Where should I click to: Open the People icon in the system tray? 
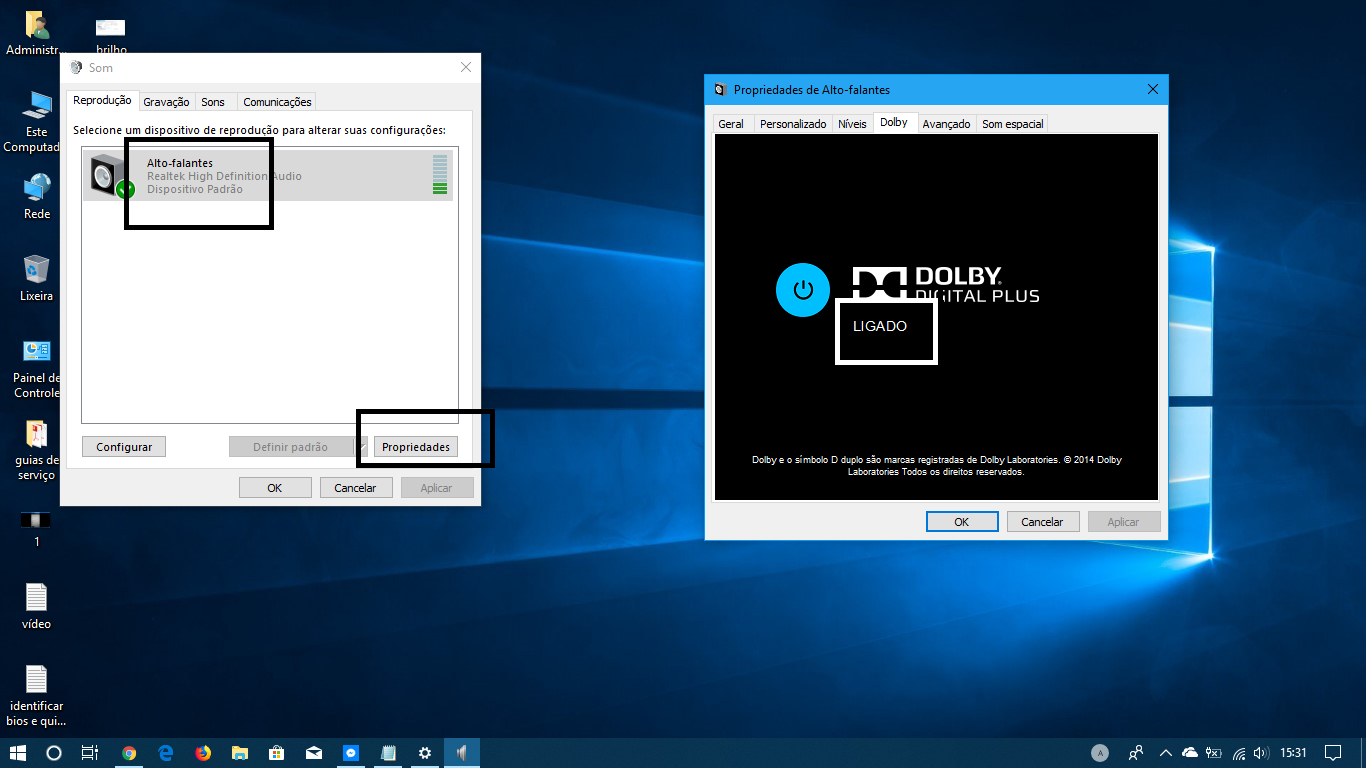click(x=1136, y=753)
